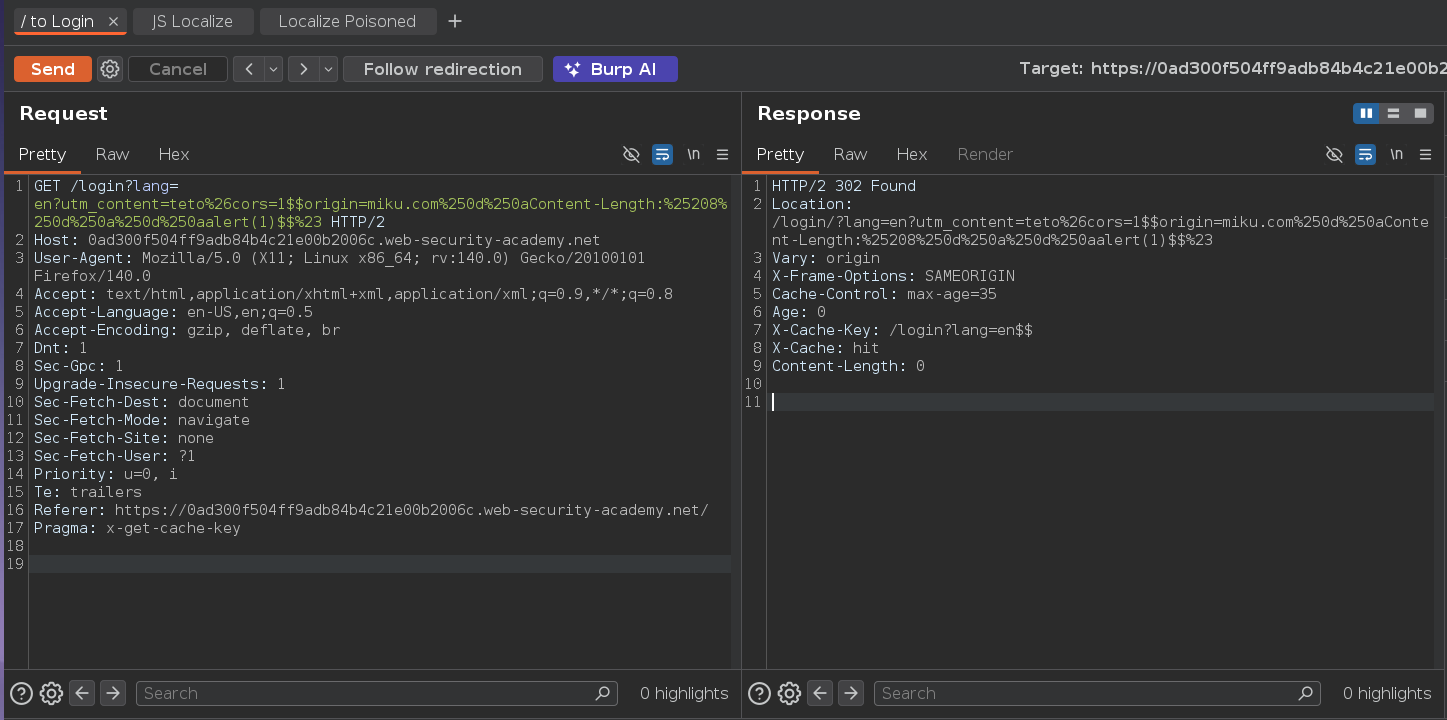This screenshot has height=720, width=1447.
Task: Click the Vary: origin response header
Action: [x=825, y=258]
